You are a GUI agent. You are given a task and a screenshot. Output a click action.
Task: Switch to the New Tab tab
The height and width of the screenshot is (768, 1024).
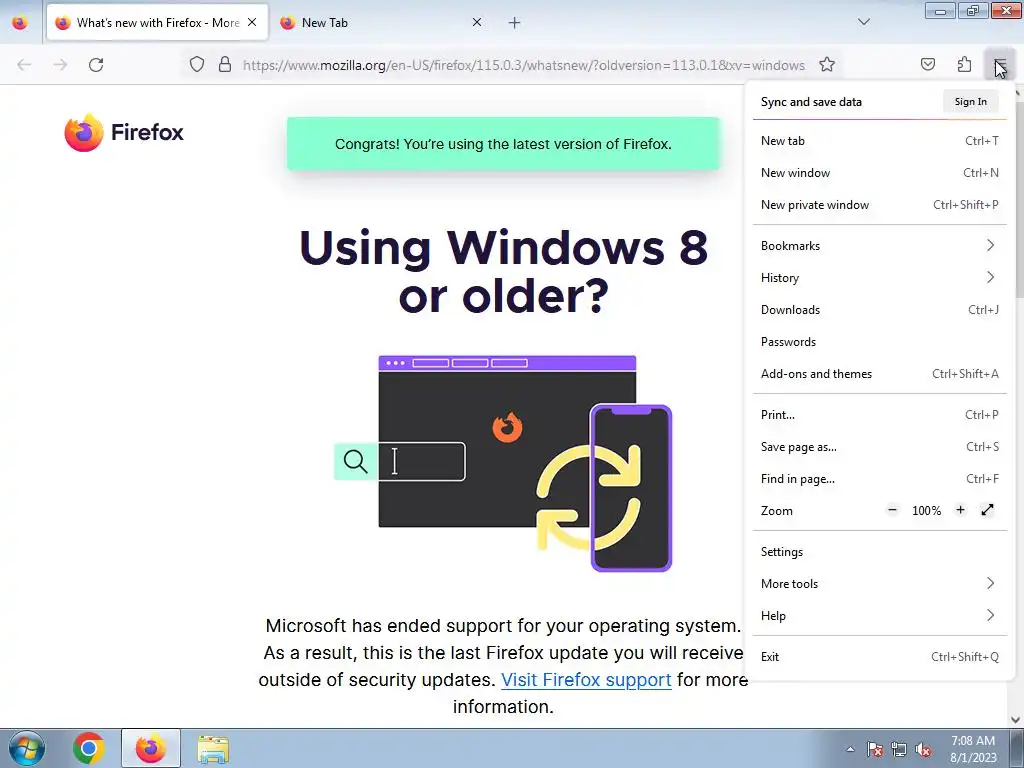coord(379,23)
